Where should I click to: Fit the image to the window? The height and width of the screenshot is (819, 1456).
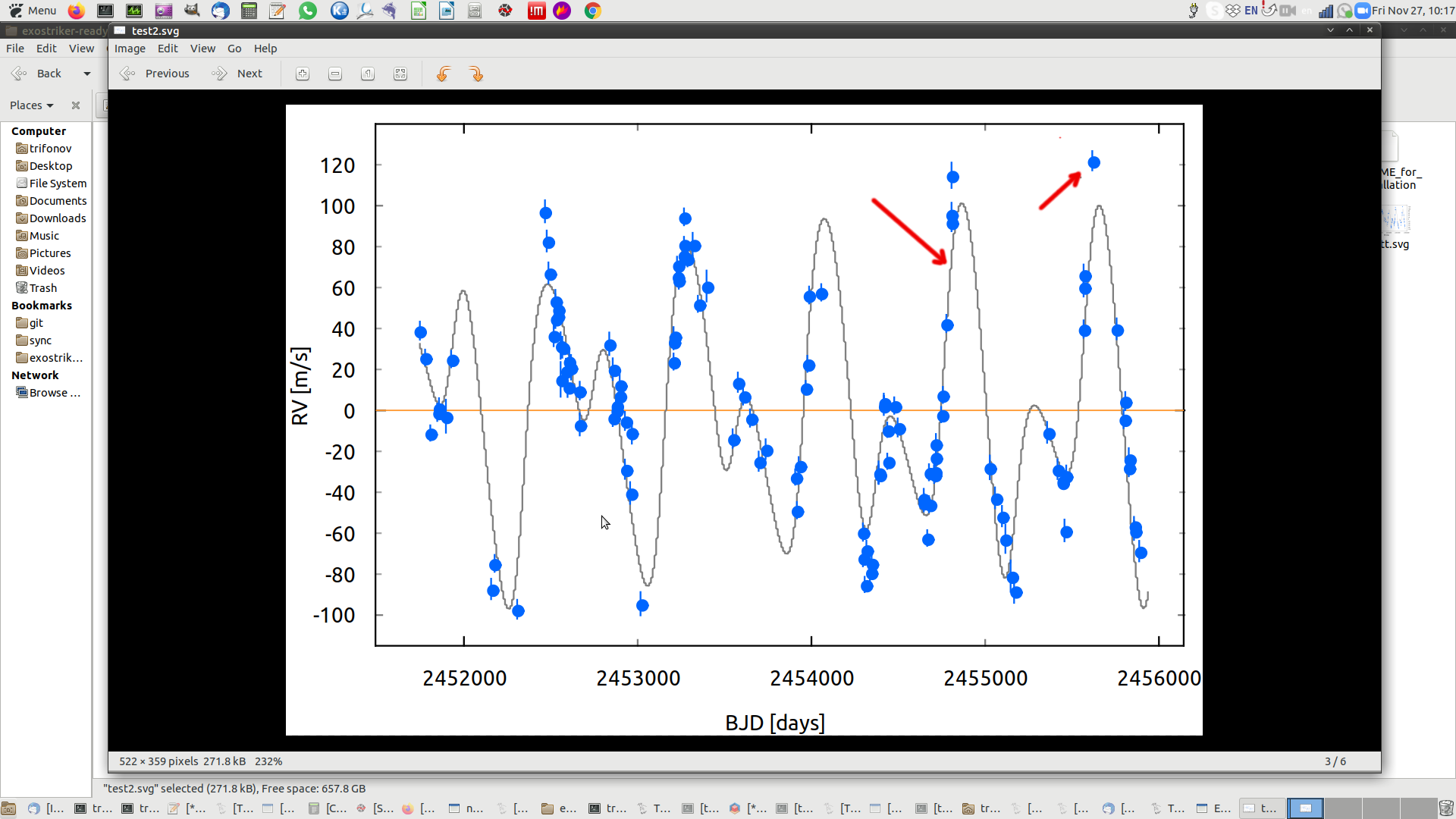pyautogui.click(x=400, y=74)
